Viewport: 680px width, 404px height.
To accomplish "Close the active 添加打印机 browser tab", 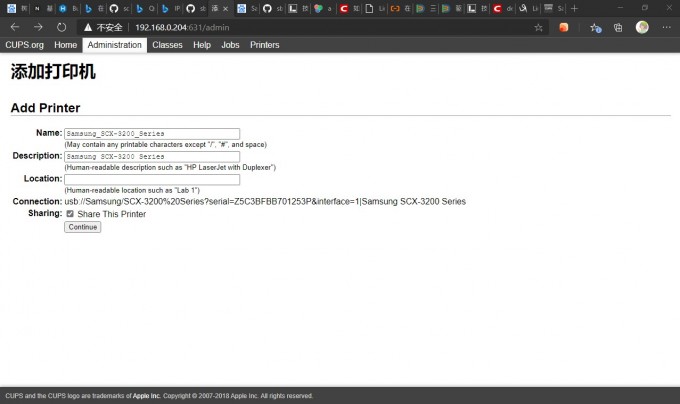I will (x=226, y=9).
